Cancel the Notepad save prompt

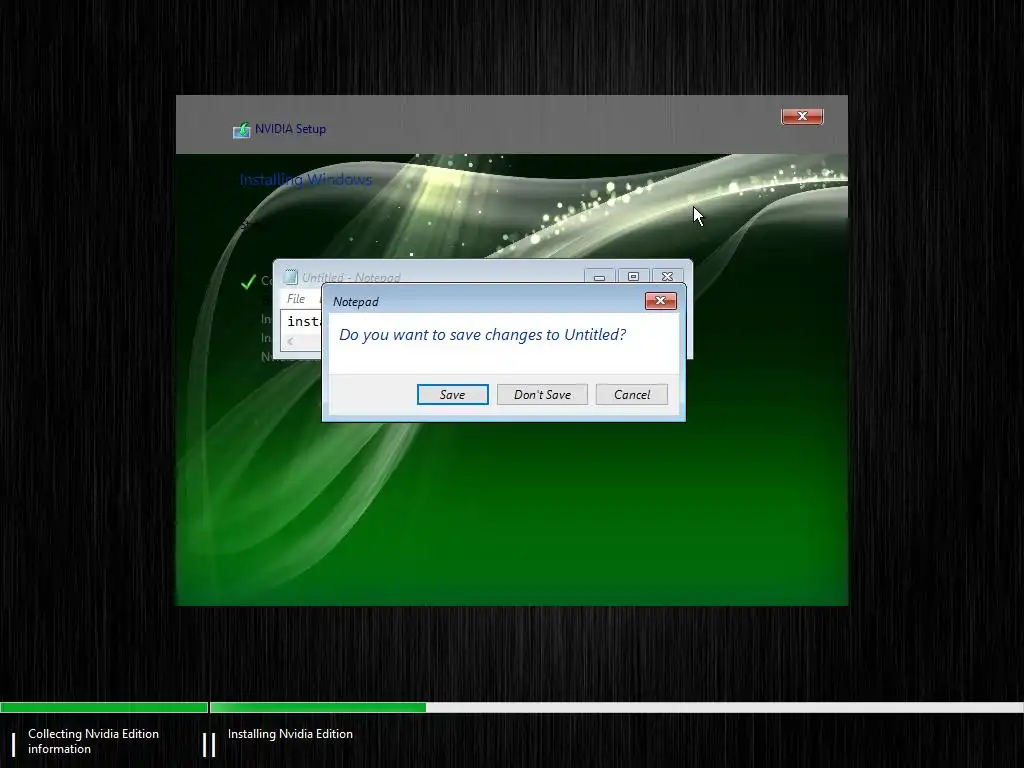click(x=632, y=394)
